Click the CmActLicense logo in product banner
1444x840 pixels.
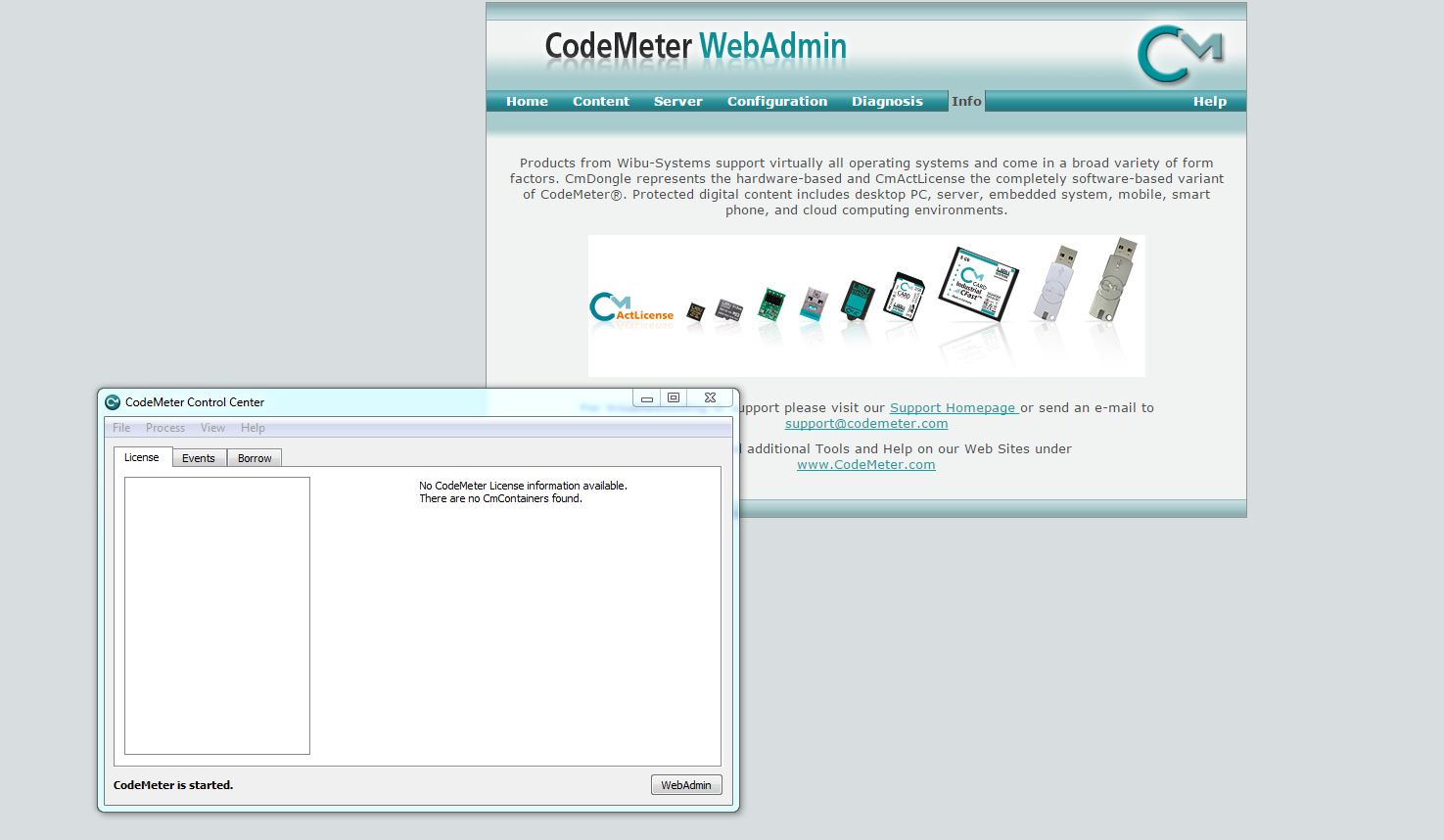click(x=631, y=308)
